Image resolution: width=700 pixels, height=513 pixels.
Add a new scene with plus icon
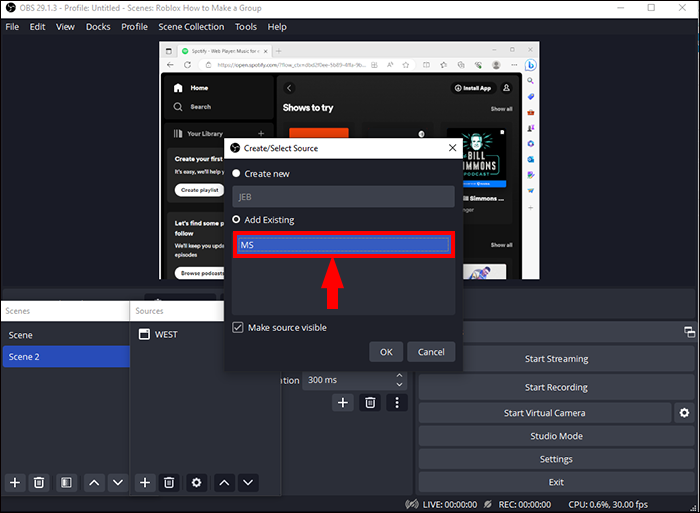(x=15, y=483)
